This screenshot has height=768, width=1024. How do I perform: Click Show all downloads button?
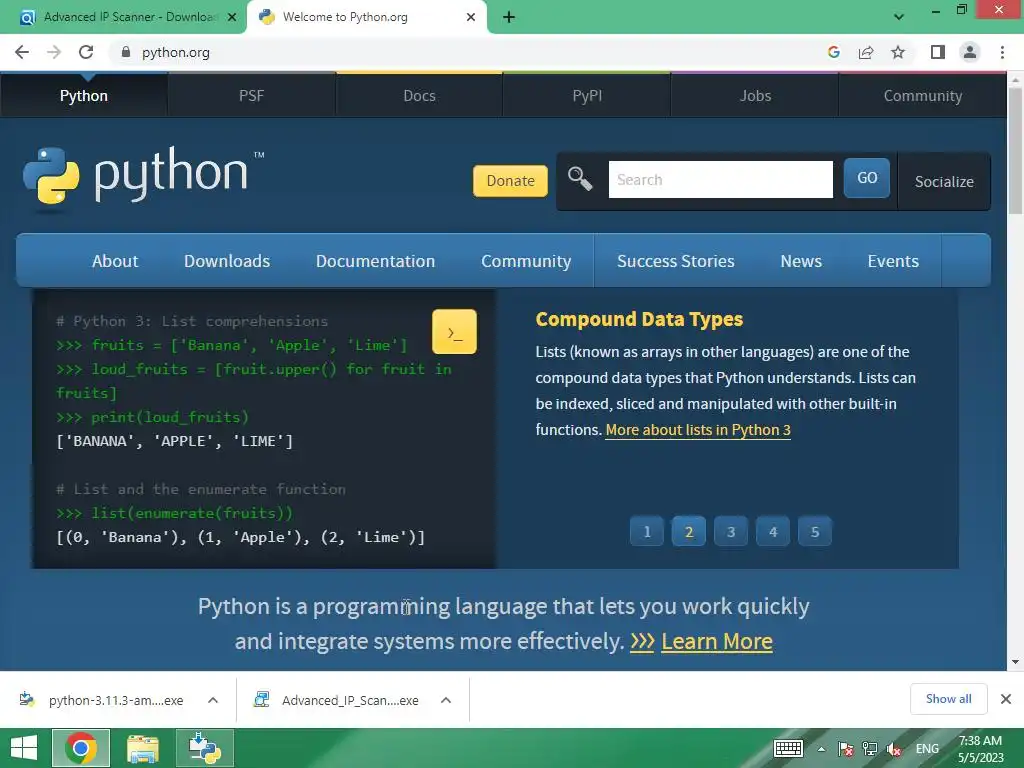click(x=948, y=699)
